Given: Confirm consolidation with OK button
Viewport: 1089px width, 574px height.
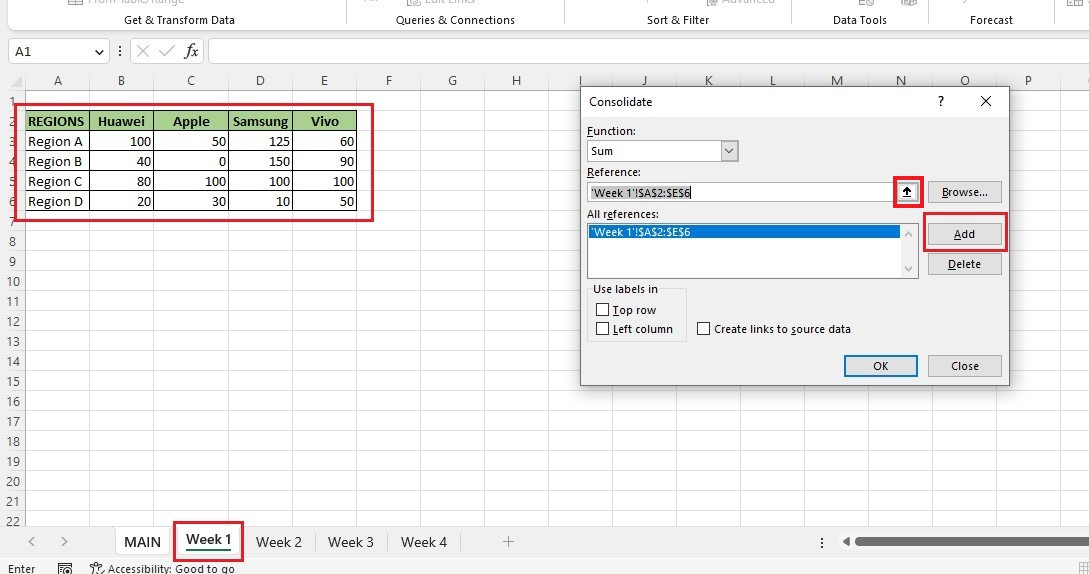Looking at the screenshot, I should click(x=881, y=366).
